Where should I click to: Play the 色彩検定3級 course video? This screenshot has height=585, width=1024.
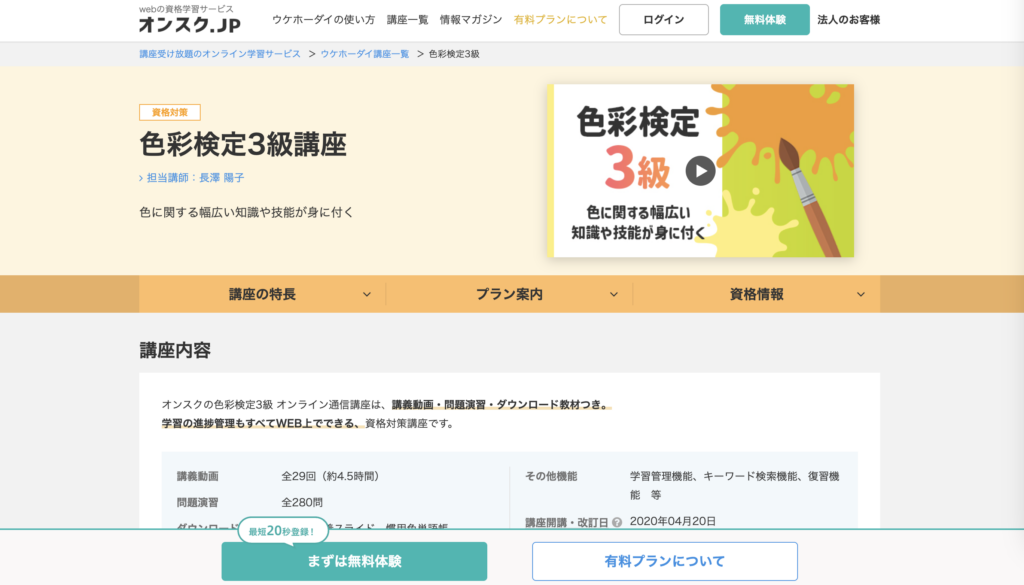pos(700,171)
